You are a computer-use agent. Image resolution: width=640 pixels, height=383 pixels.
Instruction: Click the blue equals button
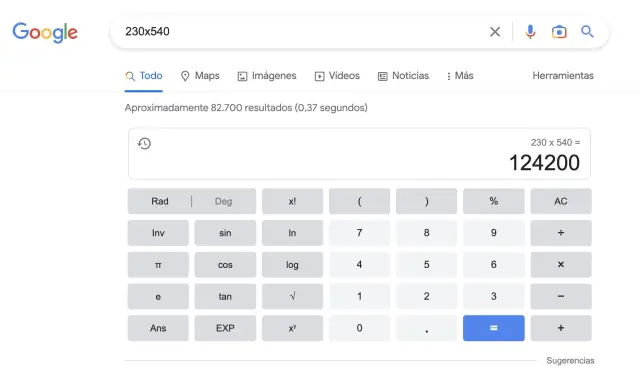[x=493, y=328]
